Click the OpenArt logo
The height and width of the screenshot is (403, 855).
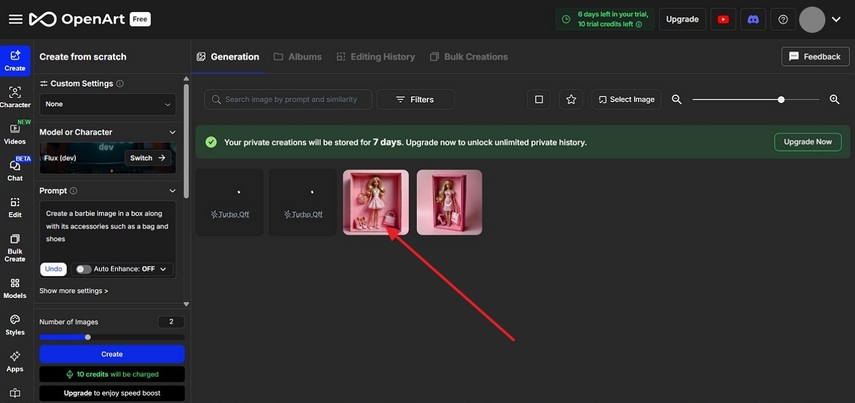click(79, 19)
